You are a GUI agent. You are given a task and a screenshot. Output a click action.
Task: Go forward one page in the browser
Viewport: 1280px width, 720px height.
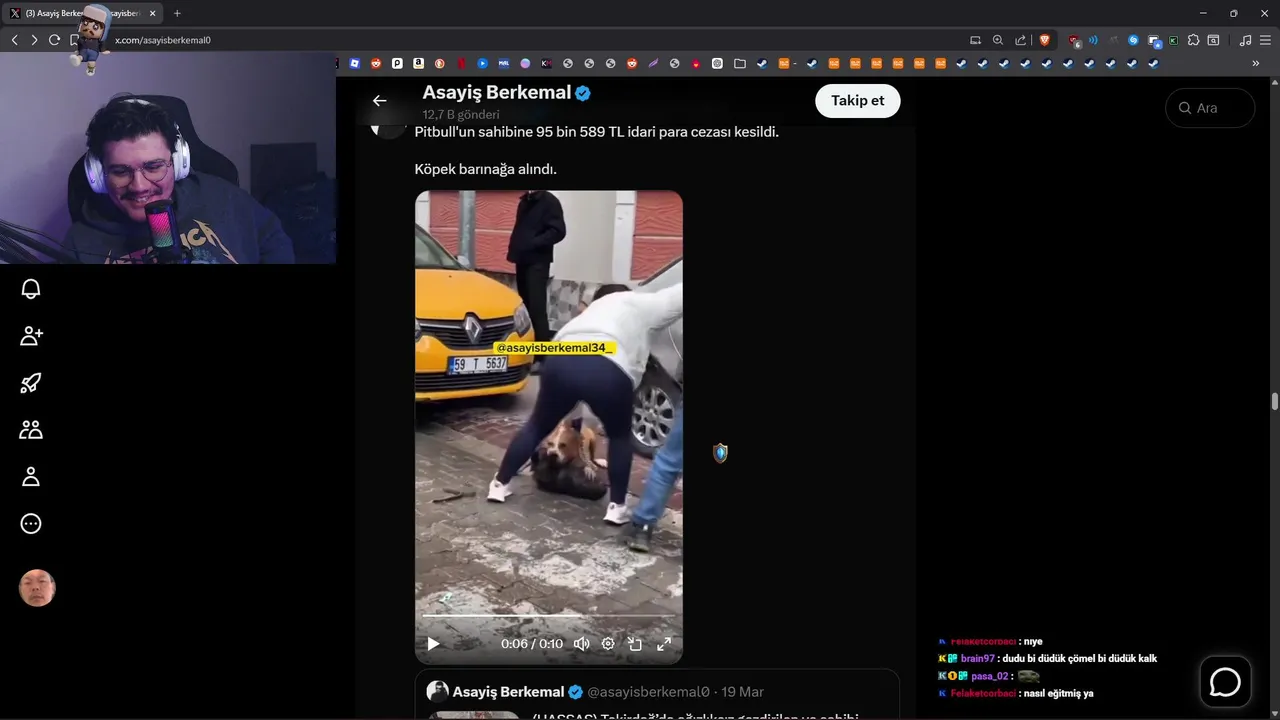pyautogui.click(x=34, y=40)
